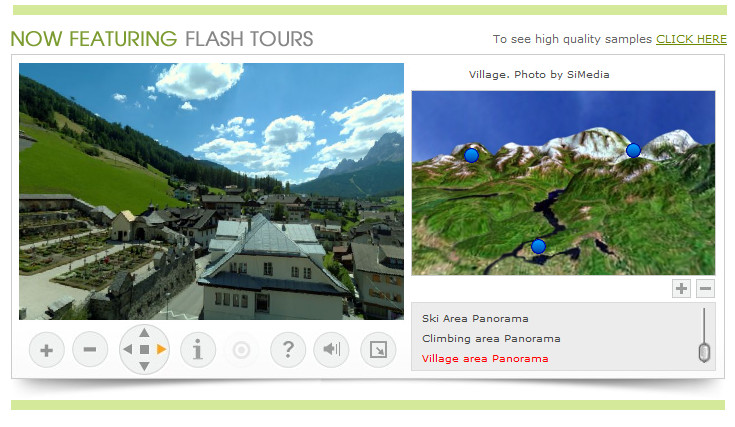Select Village area Panorama in the list
The width and height of the screenshot is (735, 427).
click(x=485, y=359)
